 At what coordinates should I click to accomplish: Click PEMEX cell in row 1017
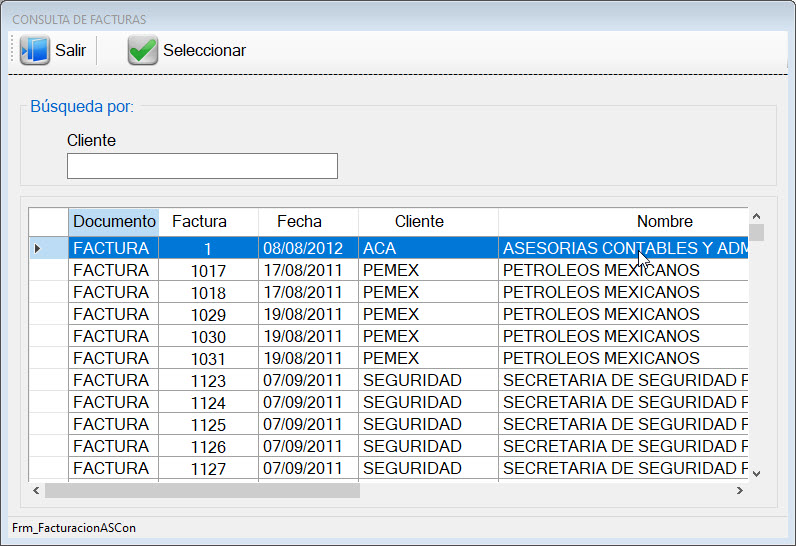pos(428,270)
